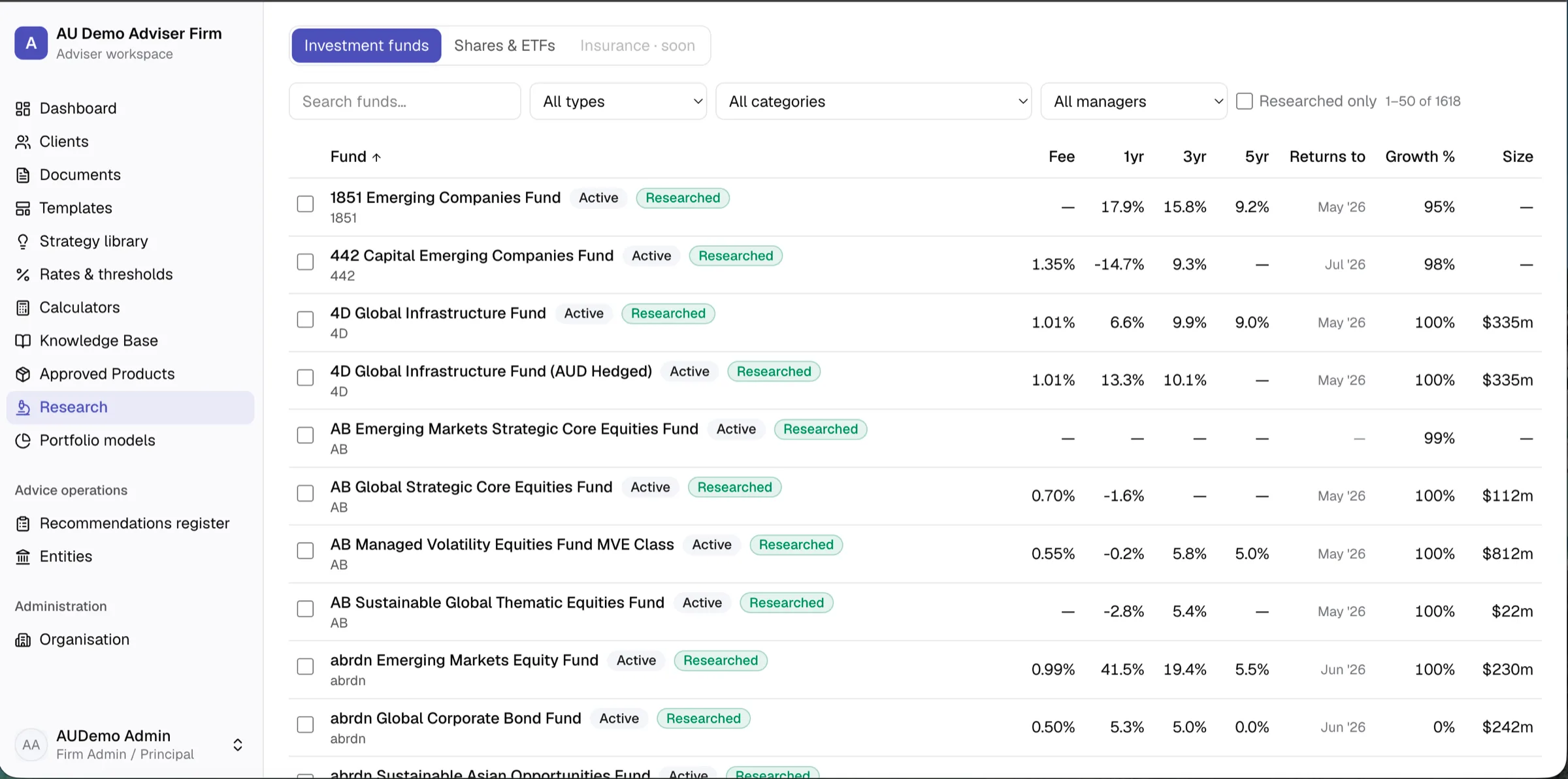Open the 1851 Emerging Companies Fund link
Image resolution: width=1568 pixels, height=779 pixels.
coord(445,198)
